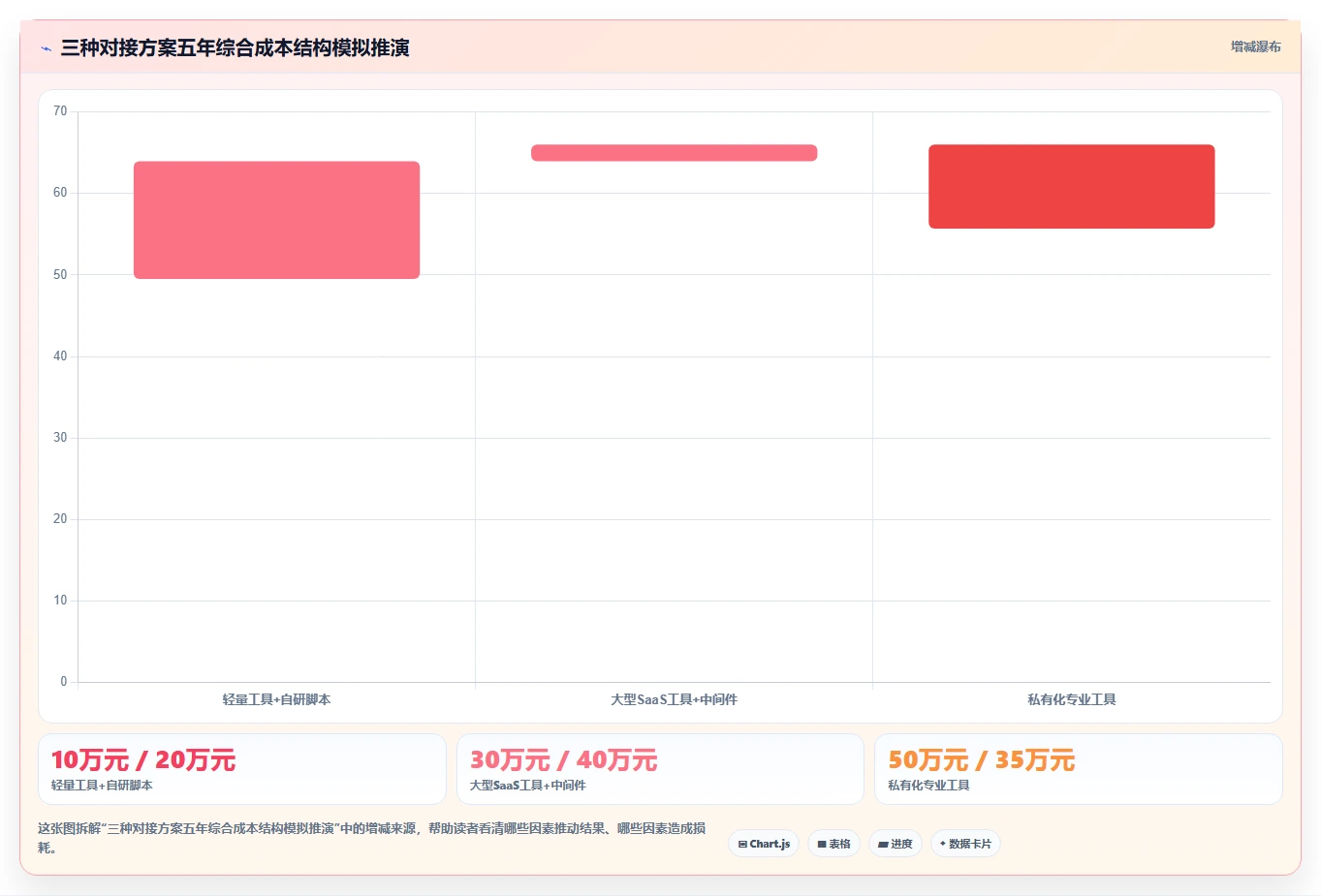Click y-axis tick label 70

(x=60, y=111)
